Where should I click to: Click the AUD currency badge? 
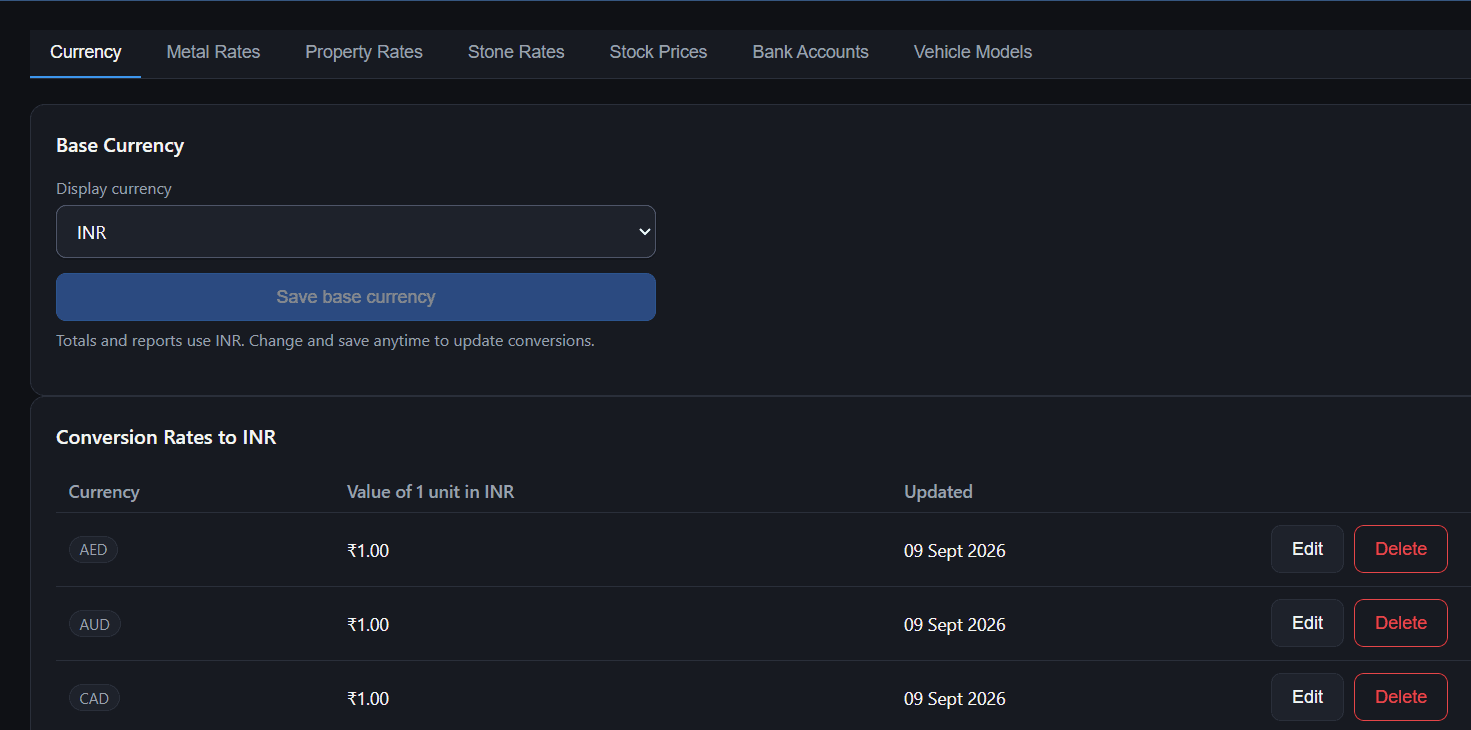pyautogui.click(x=95, y=624)
